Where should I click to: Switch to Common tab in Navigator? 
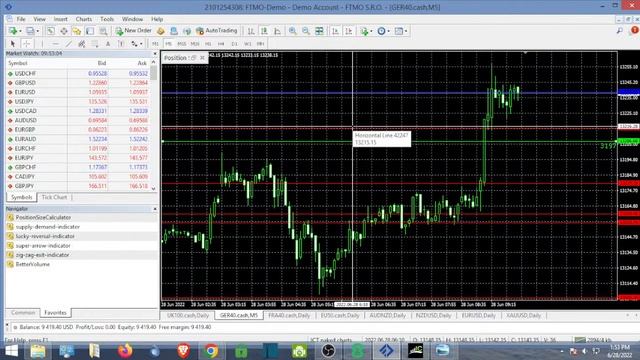[x=23, y=313]
